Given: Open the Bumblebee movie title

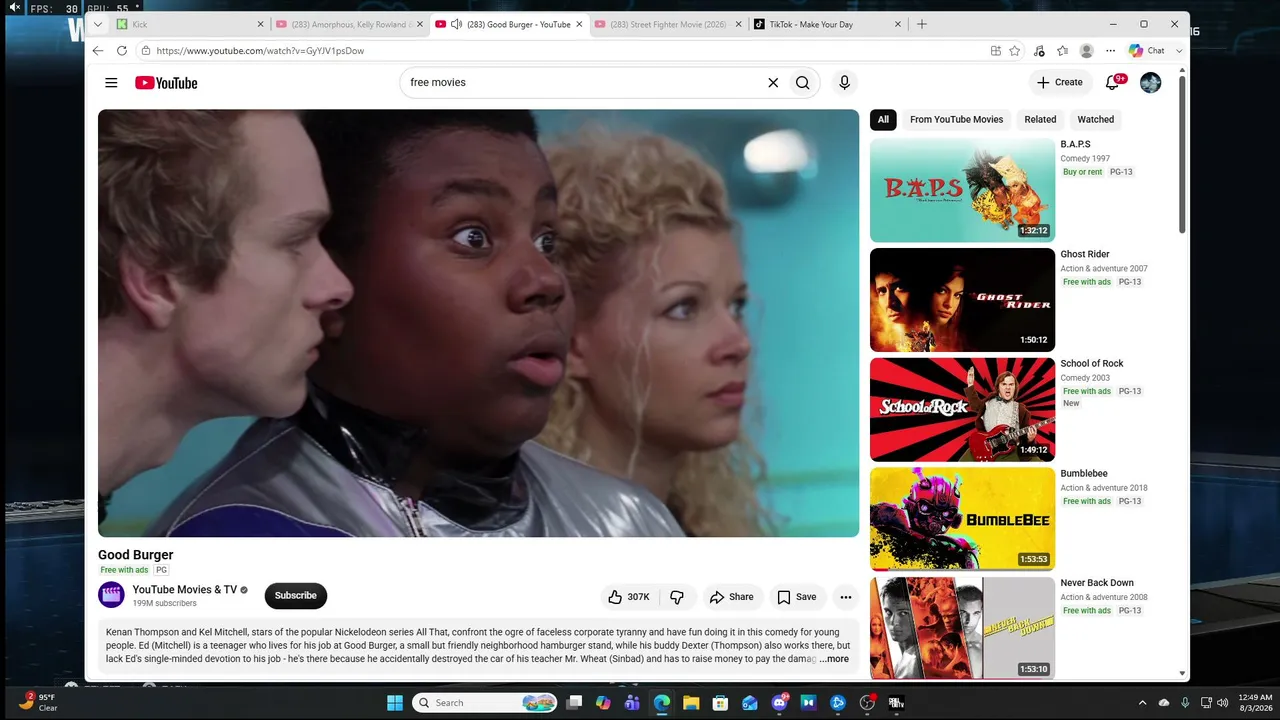Looking at the screenshot, I should (1084, 473).
